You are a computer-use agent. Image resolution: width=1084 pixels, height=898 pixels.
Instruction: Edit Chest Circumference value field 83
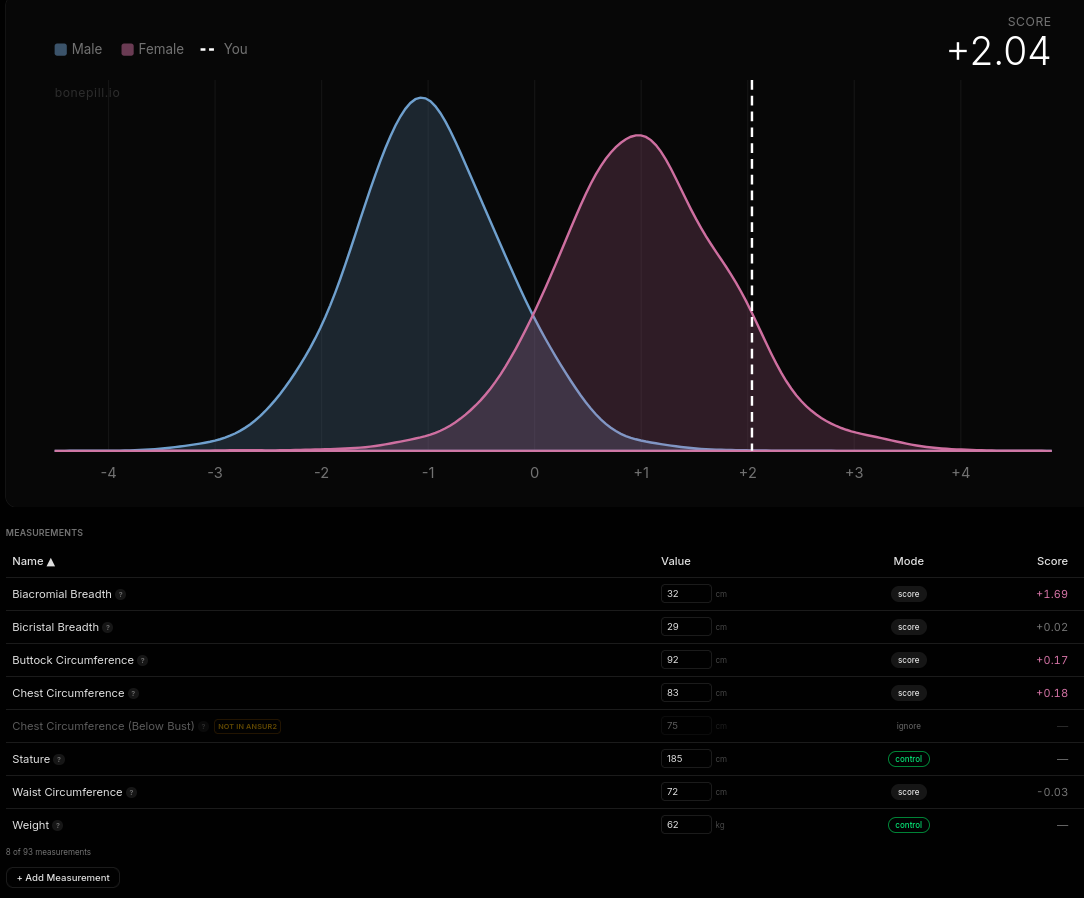click(x=686, y=693)
